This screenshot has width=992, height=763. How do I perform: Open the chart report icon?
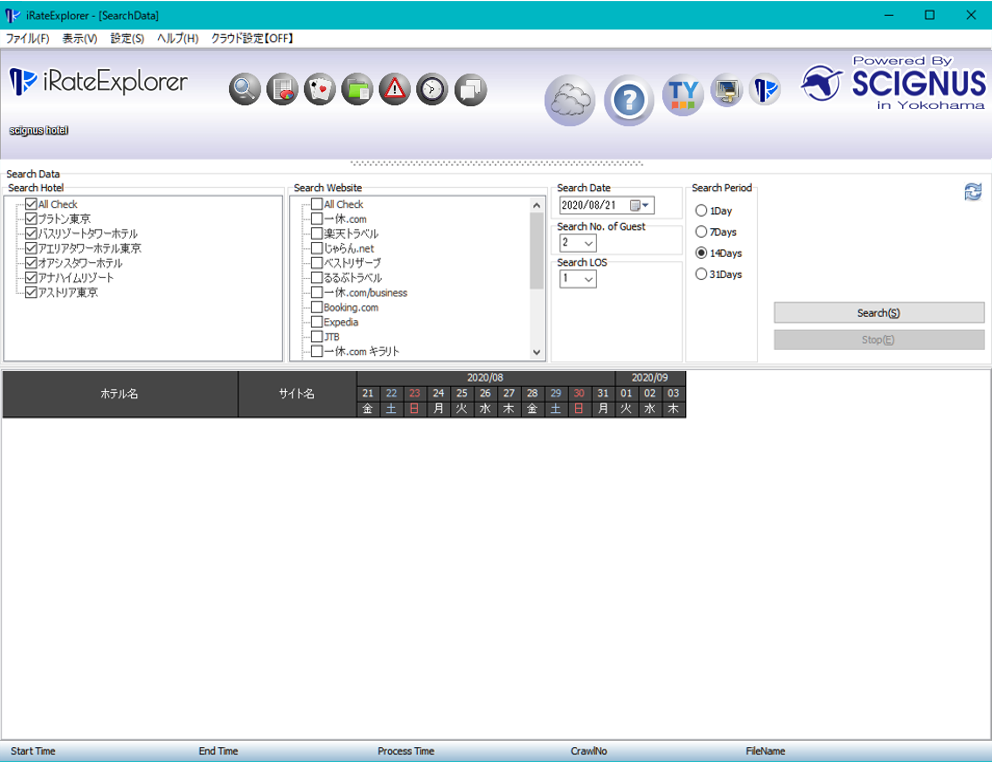(x=282, y=90)
